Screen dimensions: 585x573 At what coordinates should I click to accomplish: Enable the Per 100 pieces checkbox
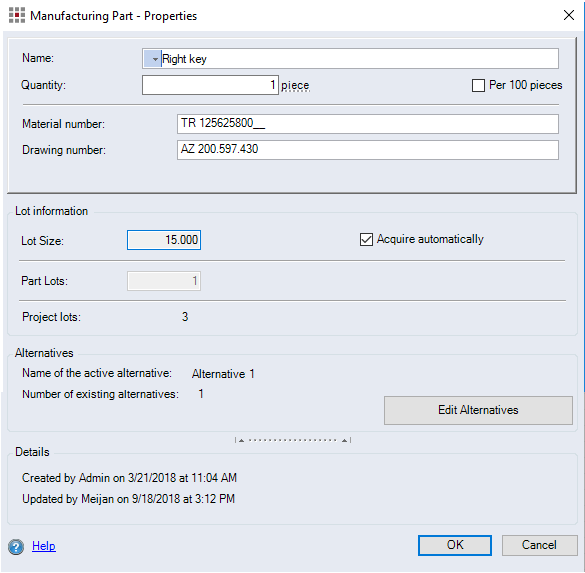(478, 85)
